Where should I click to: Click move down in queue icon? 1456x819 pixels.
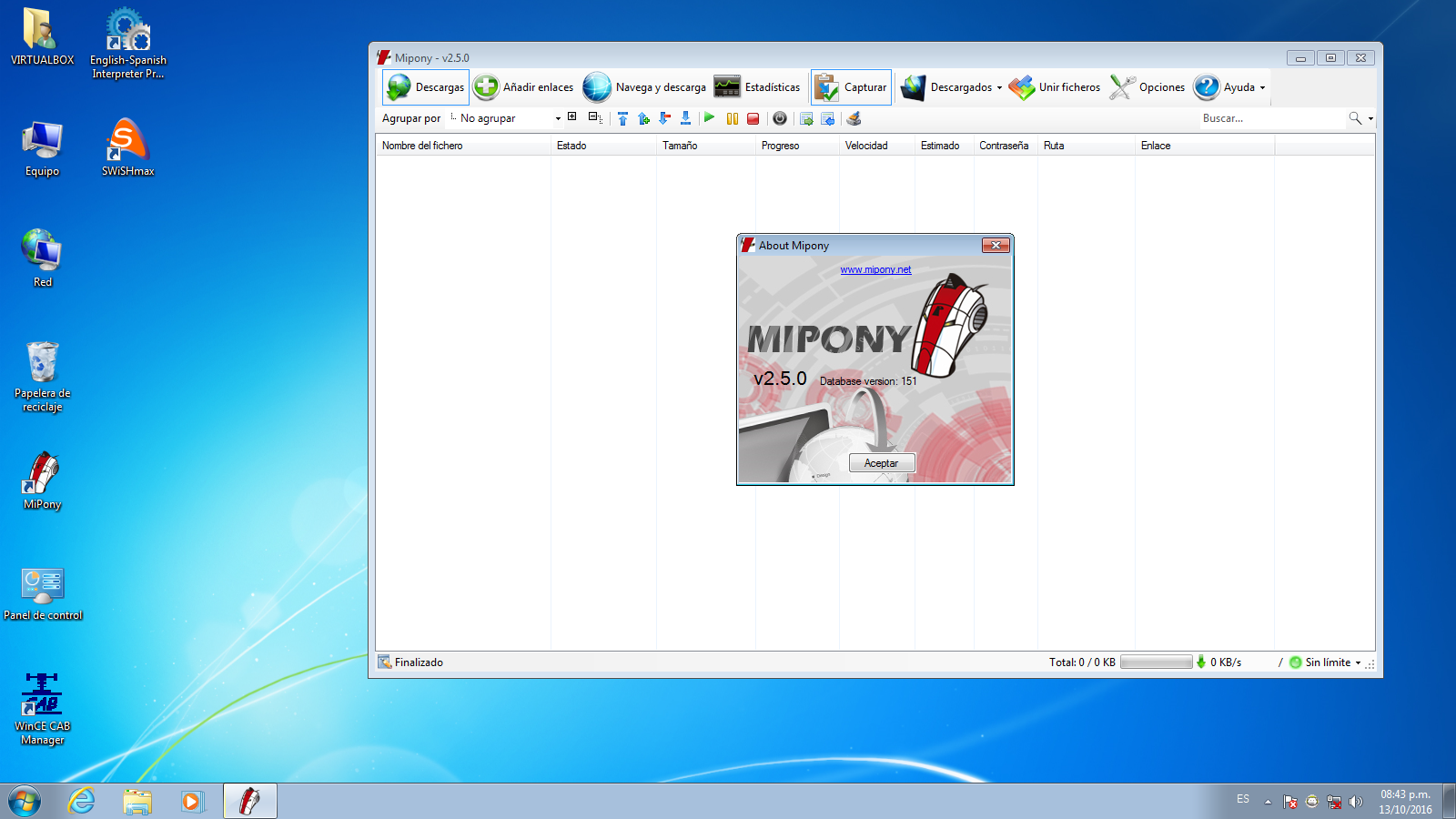click(x=664, y=118)
